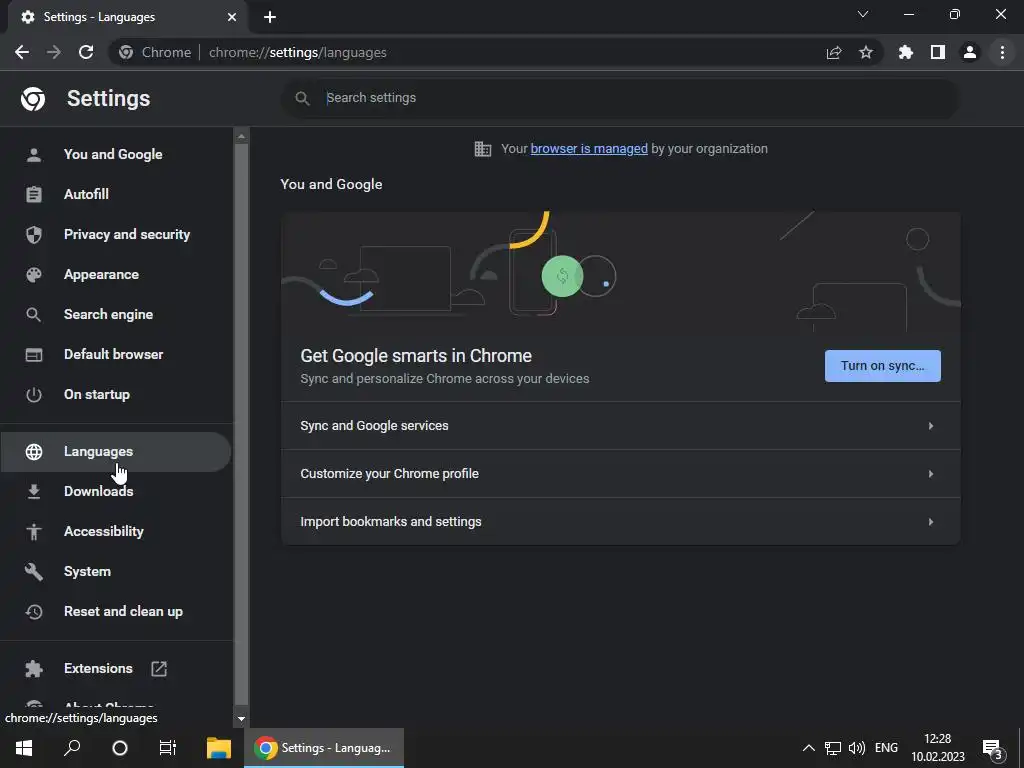Image resolution: width=1024 pixels, height=768 pixels.
Task: Open the notification center icon
Action: point(993,749)
